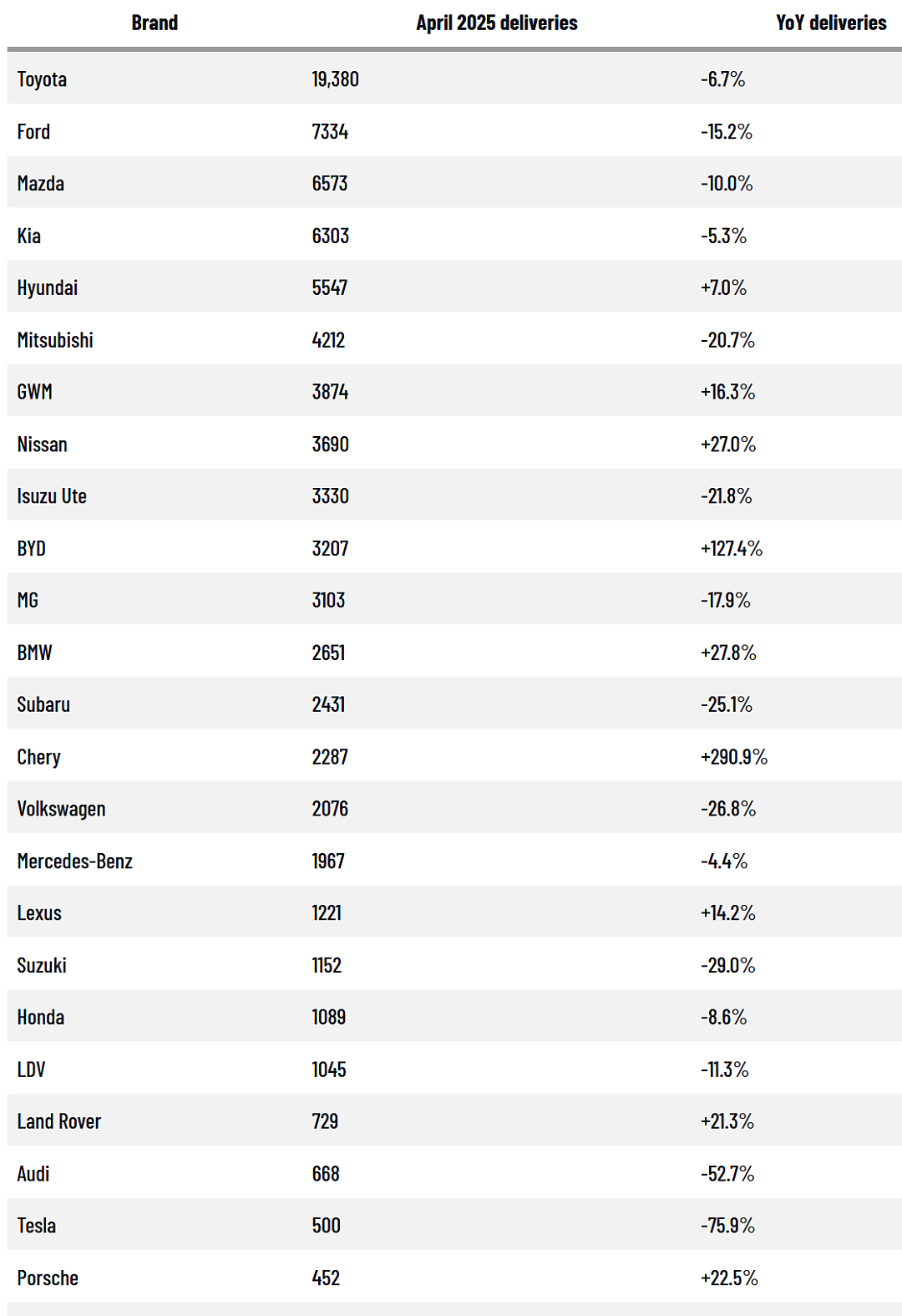902x1316 pixels.
Task: Click the April 2025 deliveries column header
Action: pos(497,23)
